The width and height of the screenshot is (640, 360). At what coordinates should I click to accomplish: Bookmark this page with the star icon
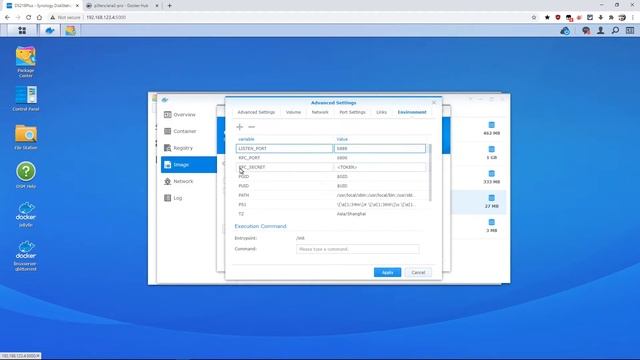(534, 18)
